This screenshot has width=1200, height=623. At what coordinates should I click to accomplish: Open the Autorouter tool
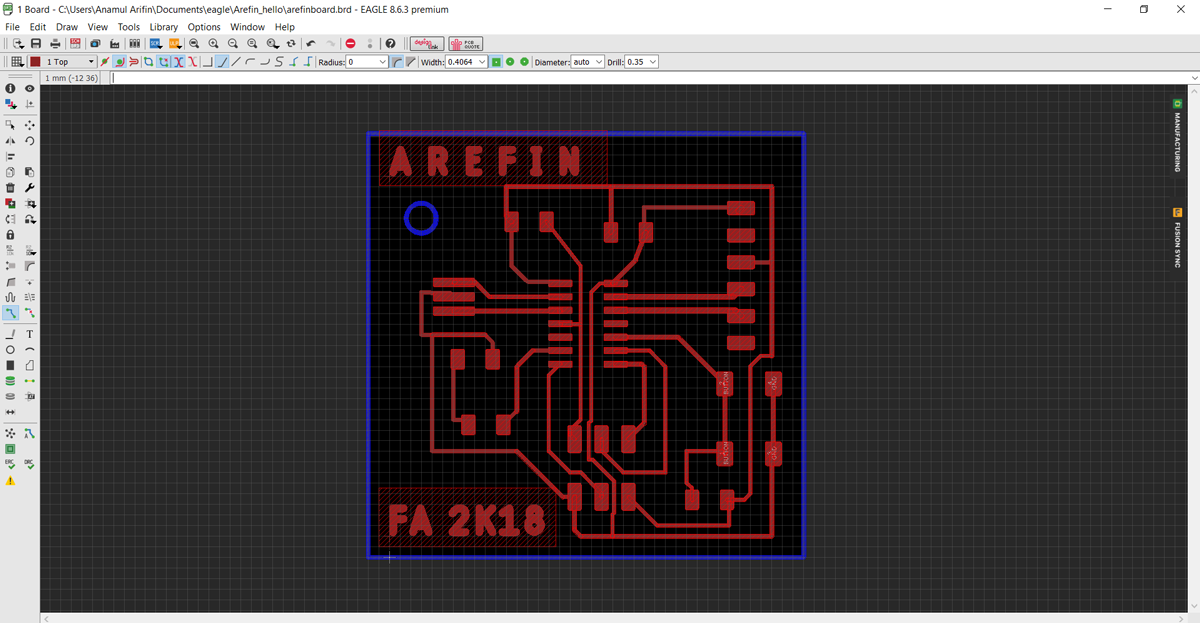pyautogui.click(x=30, y=433)
